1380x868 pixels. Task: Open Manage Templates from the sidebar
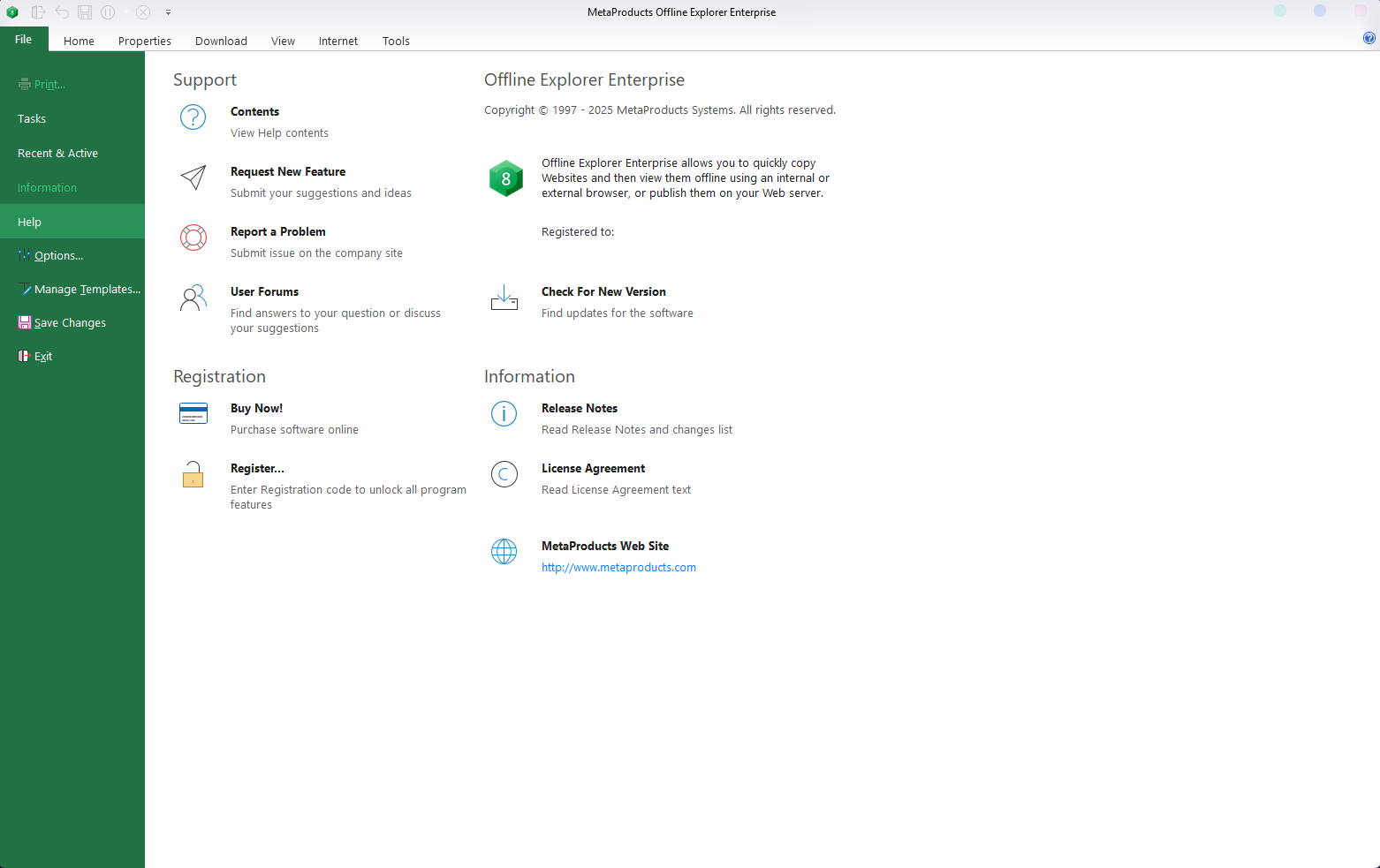click(x=72, y=290)
